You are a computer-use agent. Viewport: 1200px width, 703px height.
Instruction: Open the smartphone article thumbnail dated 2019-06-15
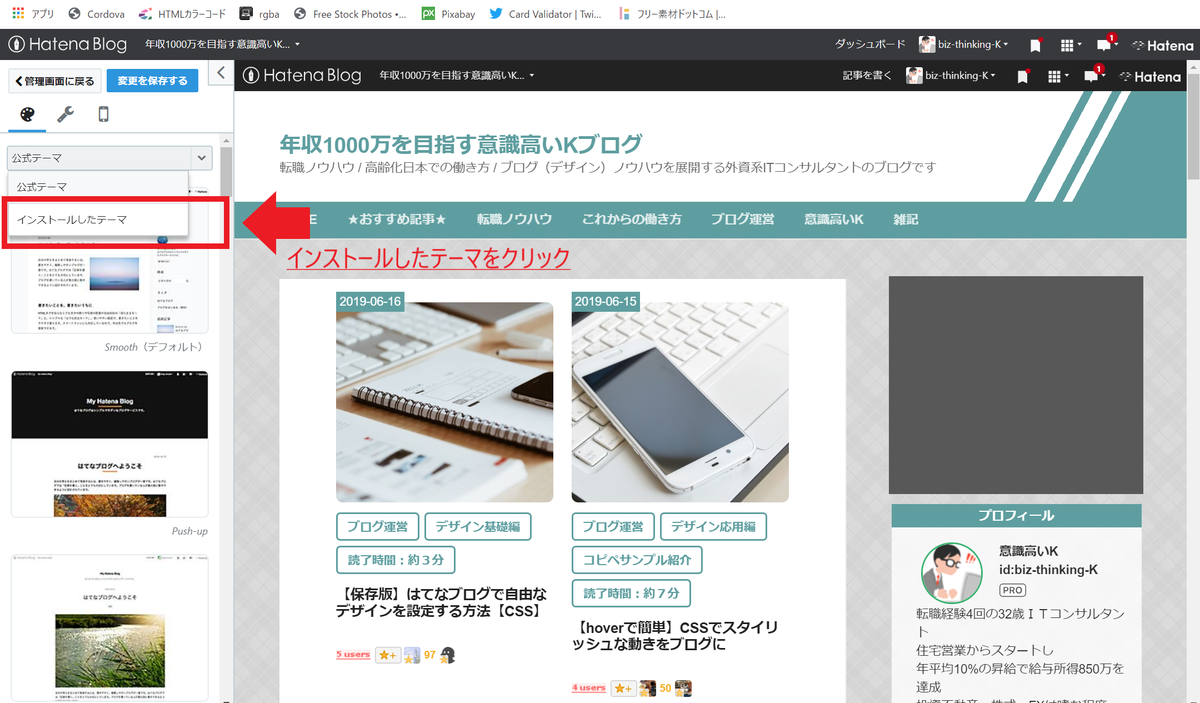(680, 402)
